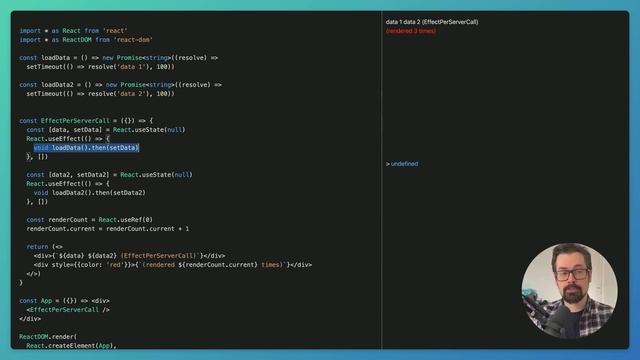
Task: Click the 'return (<>' line
Action: tap(44, 247)
